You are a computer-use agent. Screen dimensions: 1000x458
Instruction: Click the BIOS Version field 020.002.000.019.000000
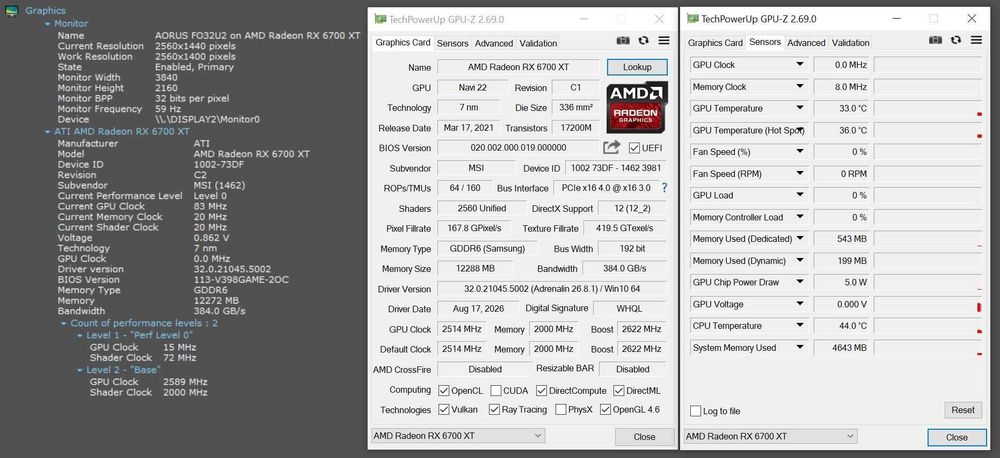click(518, 148)
